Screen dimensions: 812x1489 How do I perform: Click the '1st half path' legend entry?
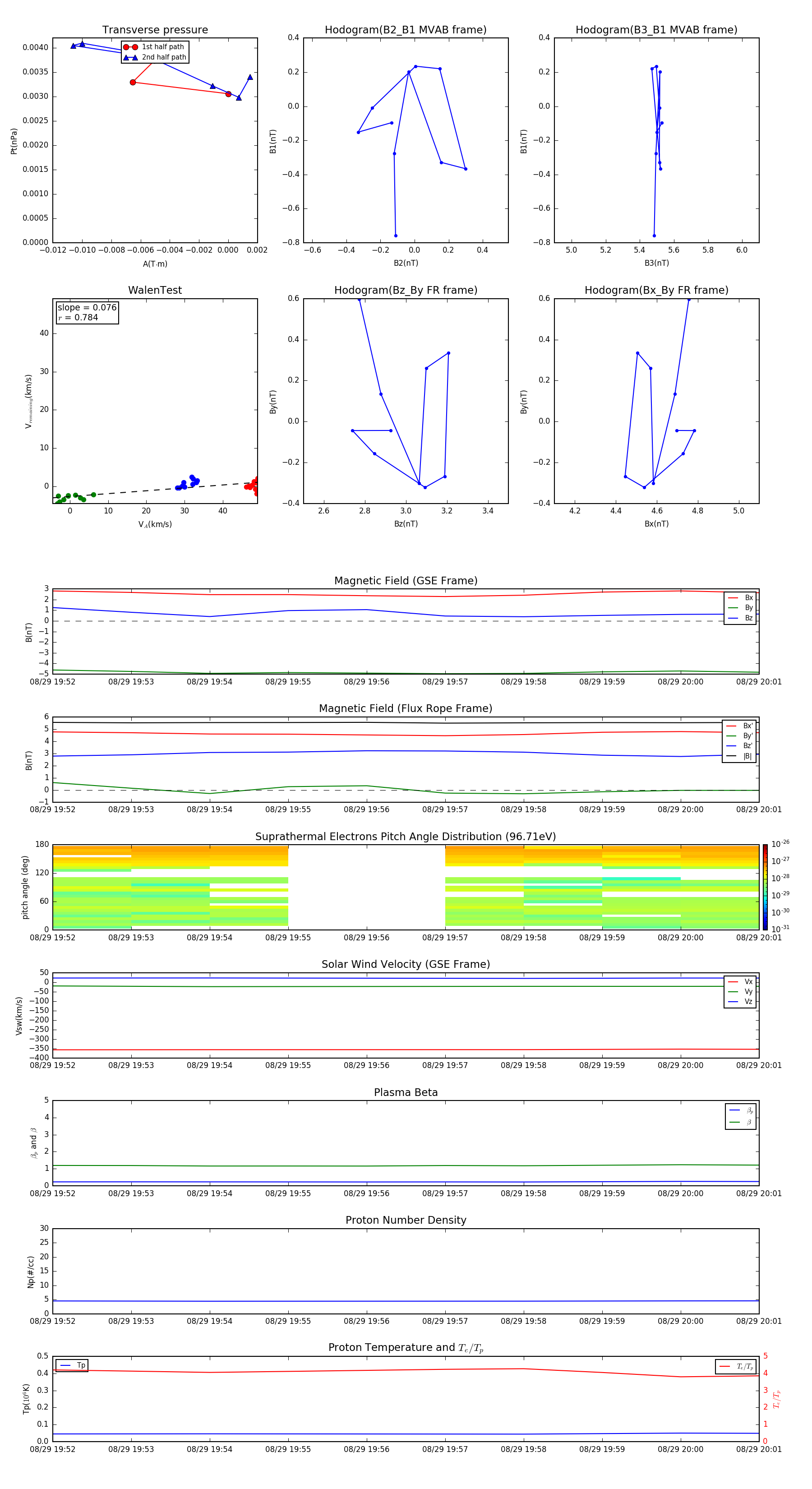point(154,47)
